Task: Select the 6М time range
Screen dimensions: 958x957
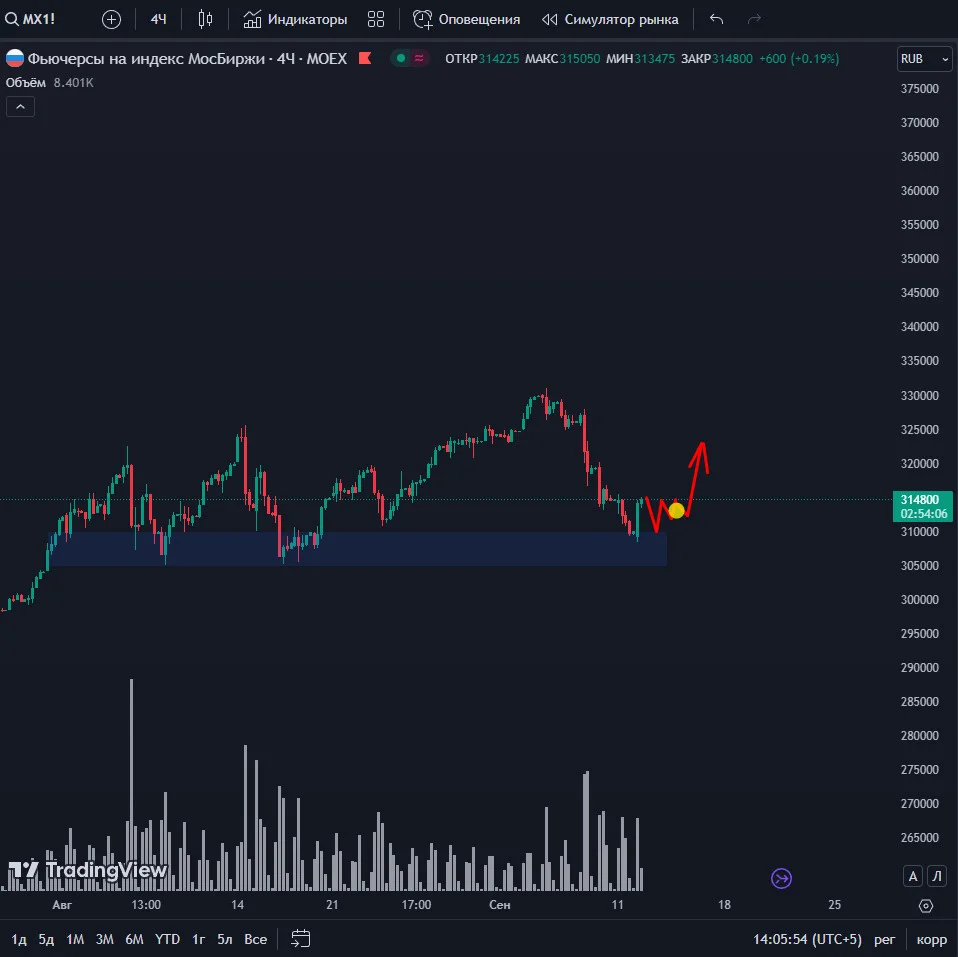Action: pyautogui.click(x=134, y=939)
